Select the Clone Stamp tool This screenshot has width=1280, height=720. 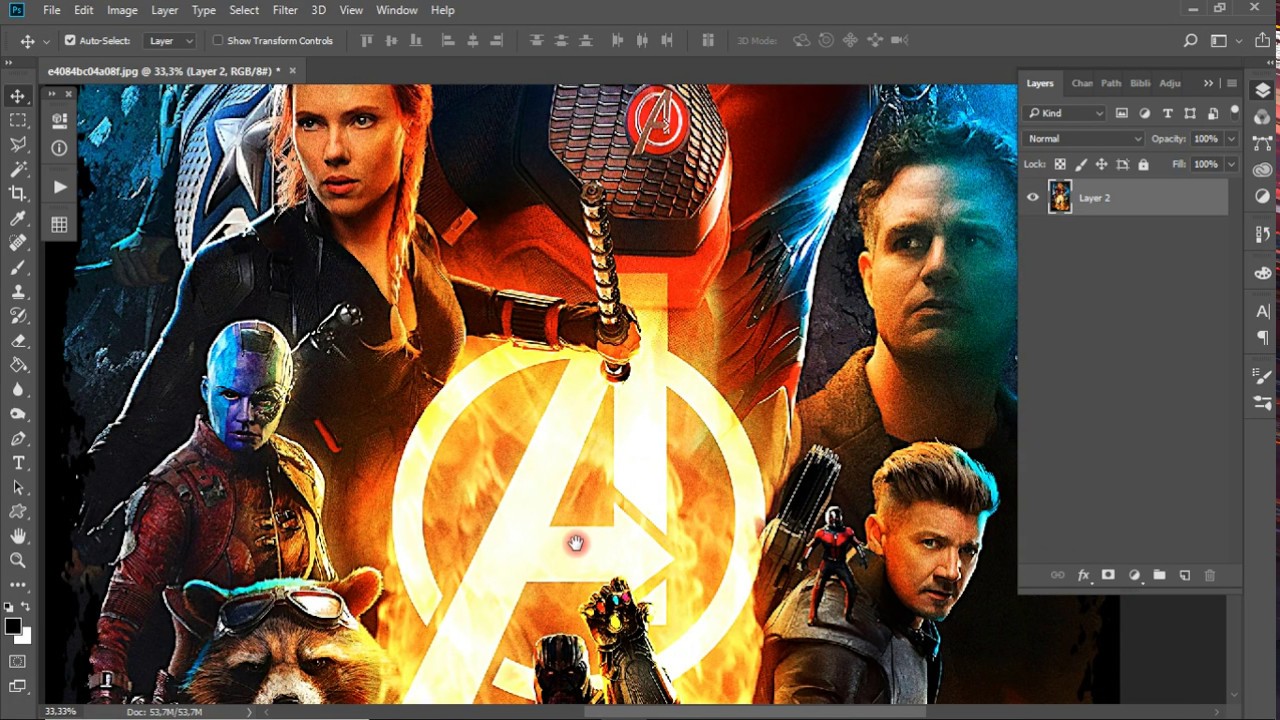[18, 292]
